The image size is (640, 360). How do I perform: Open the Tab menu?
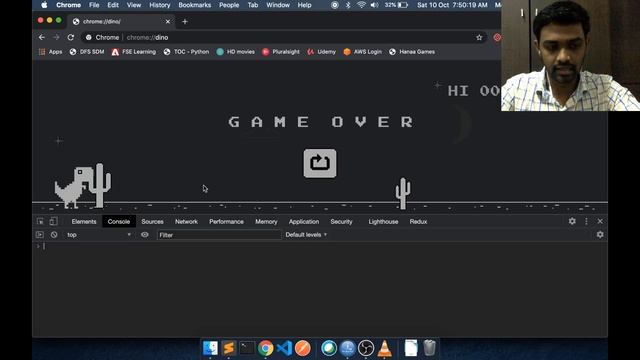tap(253, 5)
